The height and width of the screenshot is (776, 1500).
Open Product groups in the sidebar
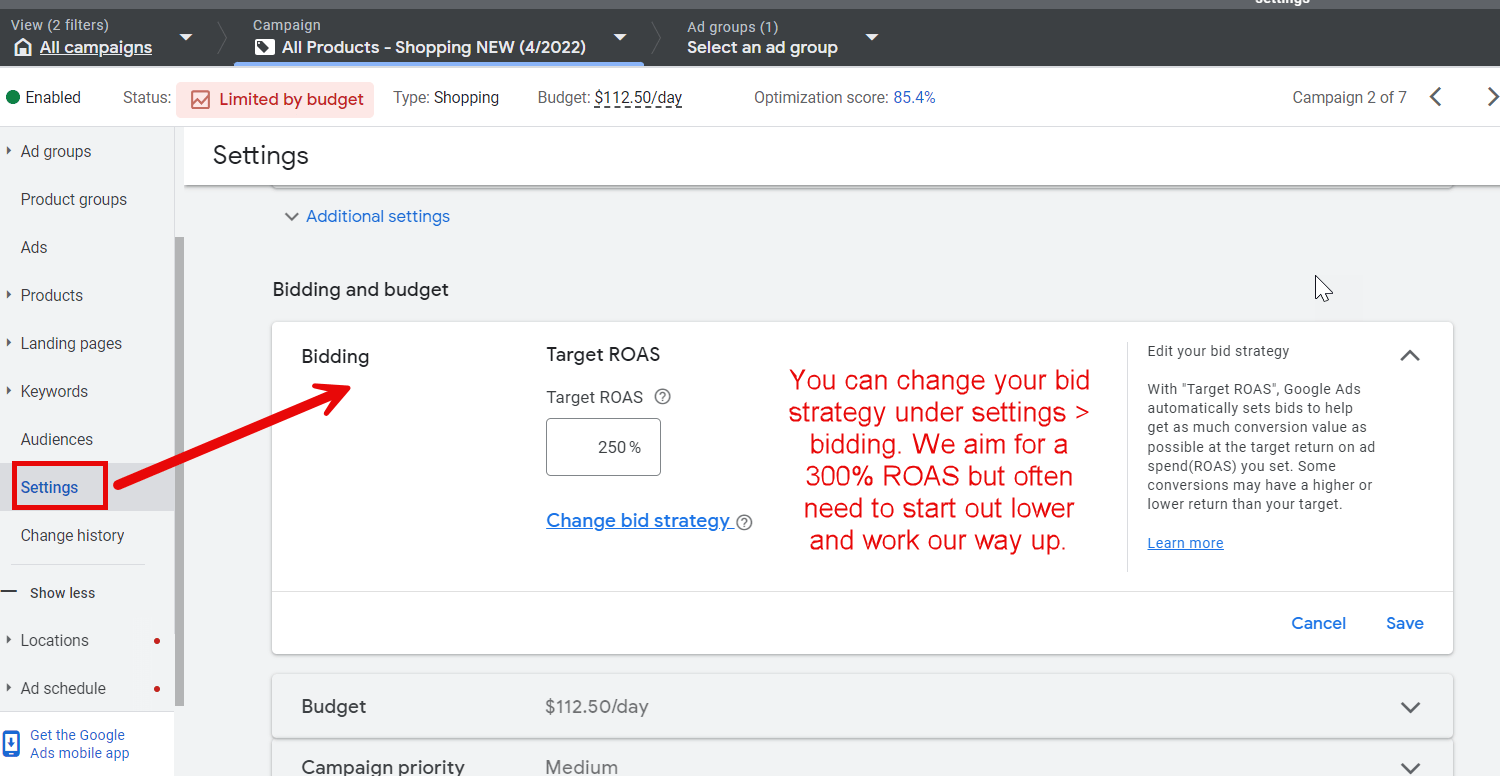pos(74,199)
